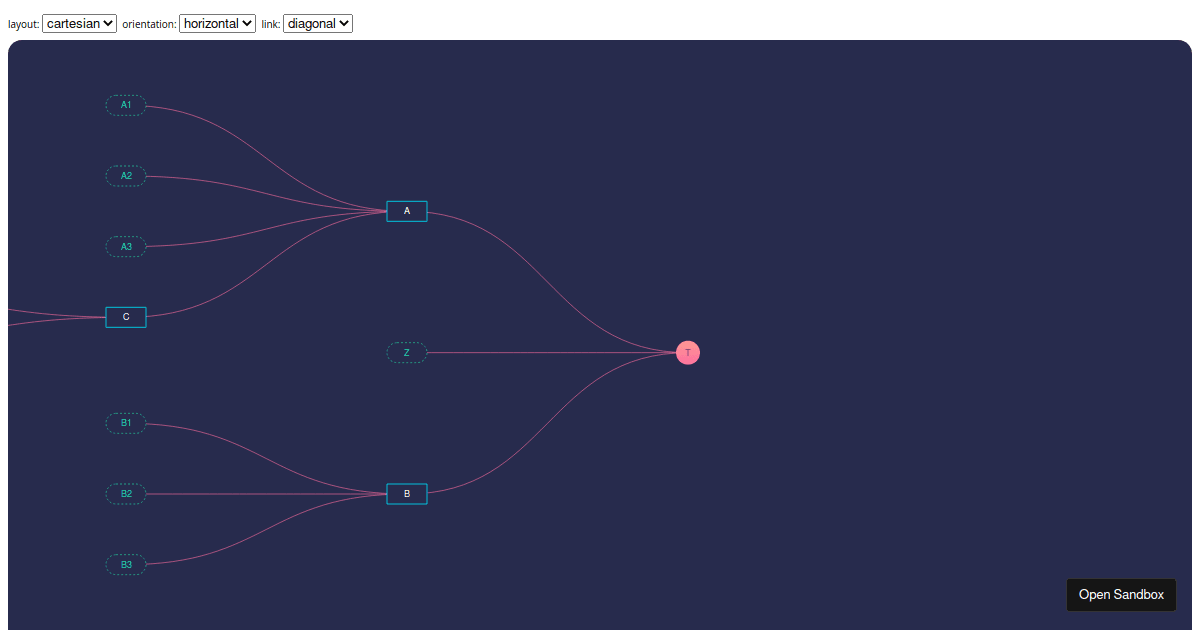Select the rectangular node C

coord(125,316)
